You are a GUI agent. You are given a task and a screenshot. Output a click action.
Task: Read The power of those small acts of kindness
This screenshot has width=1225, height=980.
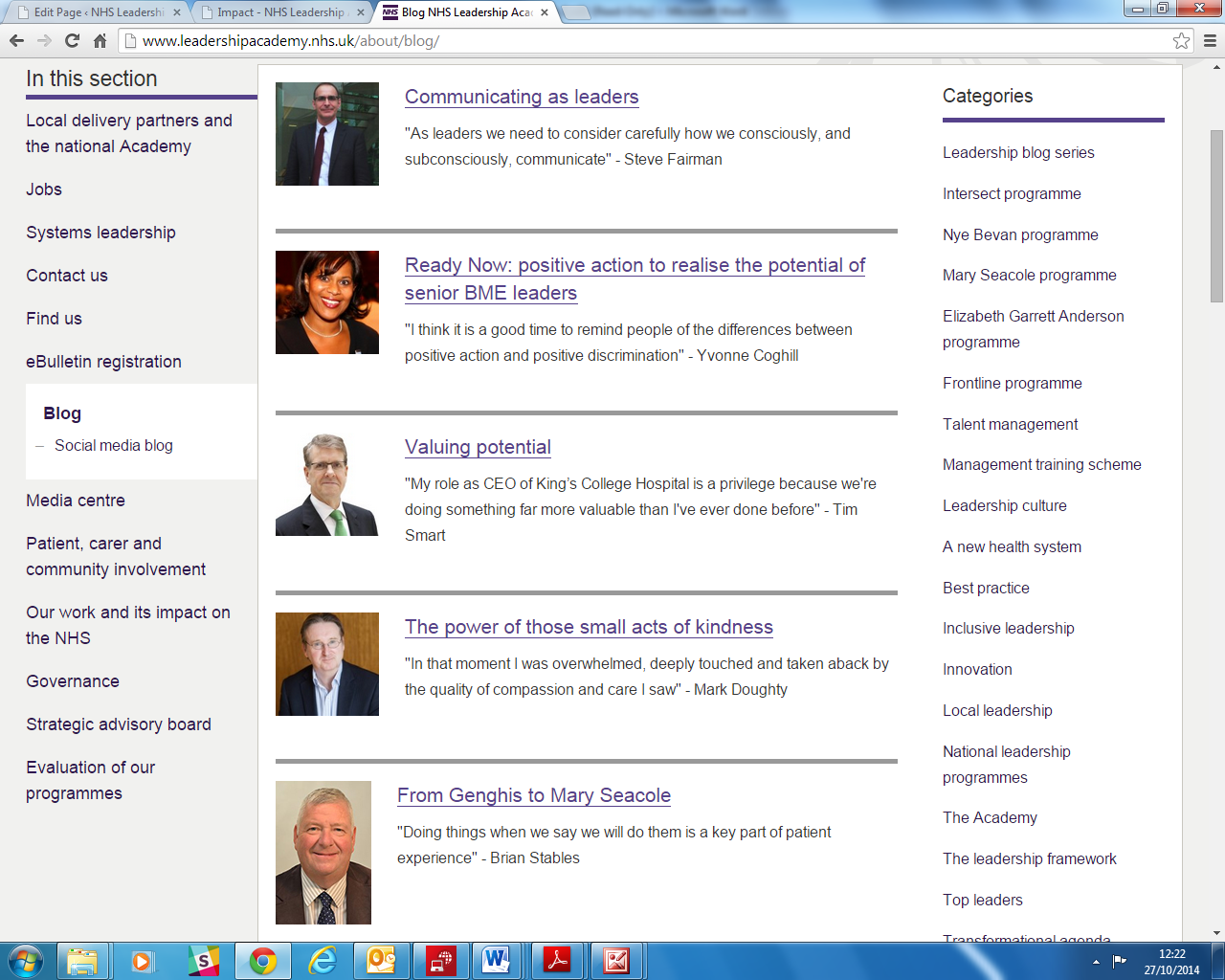point(589,627)
